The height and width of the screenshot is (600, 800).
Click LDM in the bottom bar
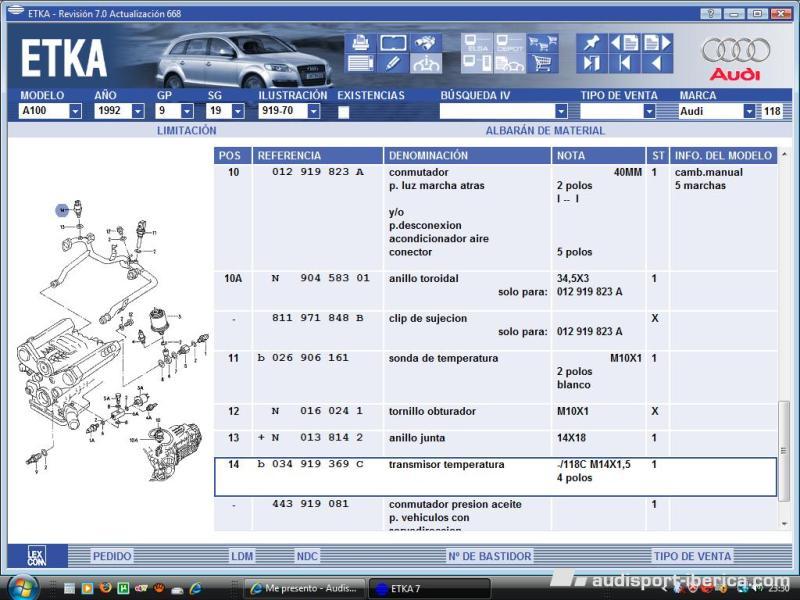[242, 556]
